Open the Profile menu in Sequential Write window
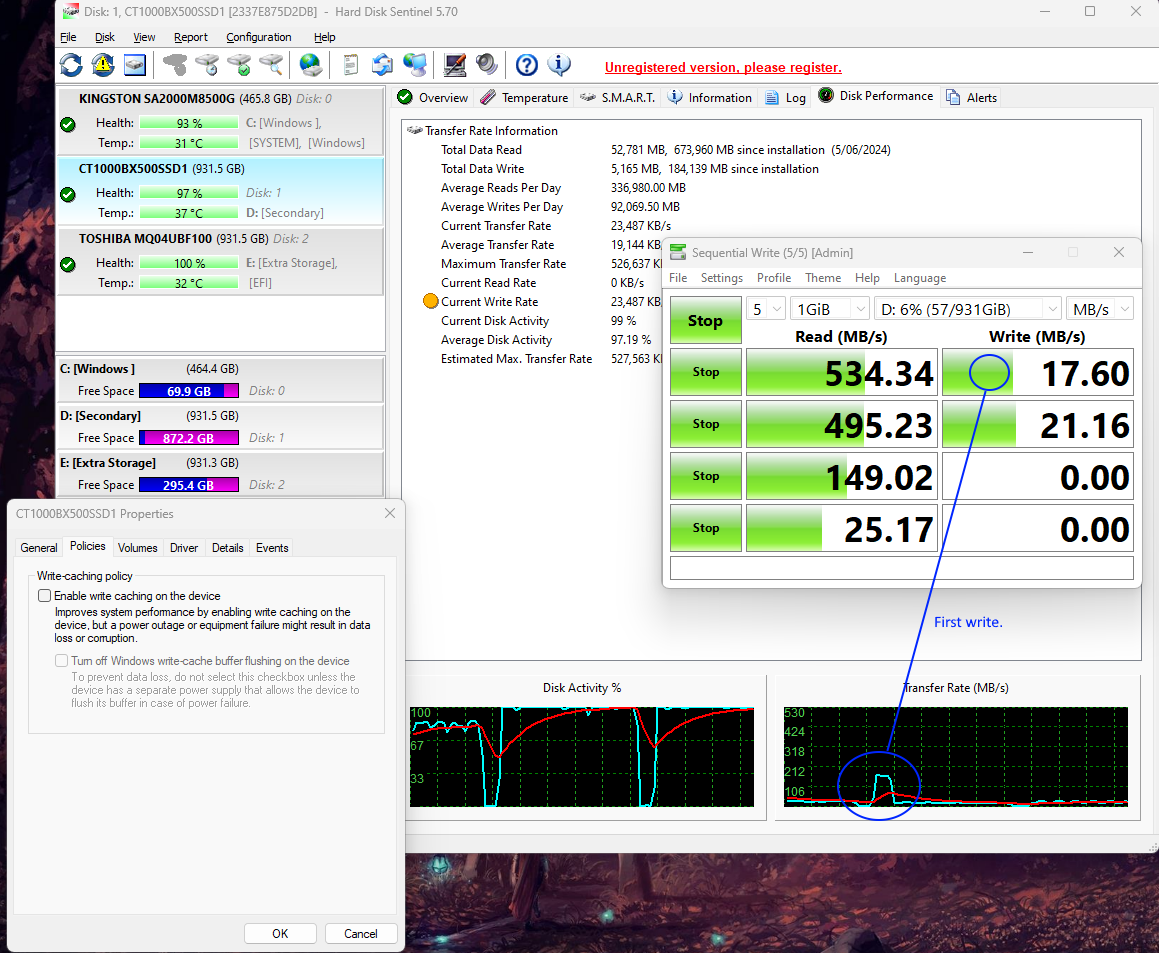1159x953 pixels. 774,278
